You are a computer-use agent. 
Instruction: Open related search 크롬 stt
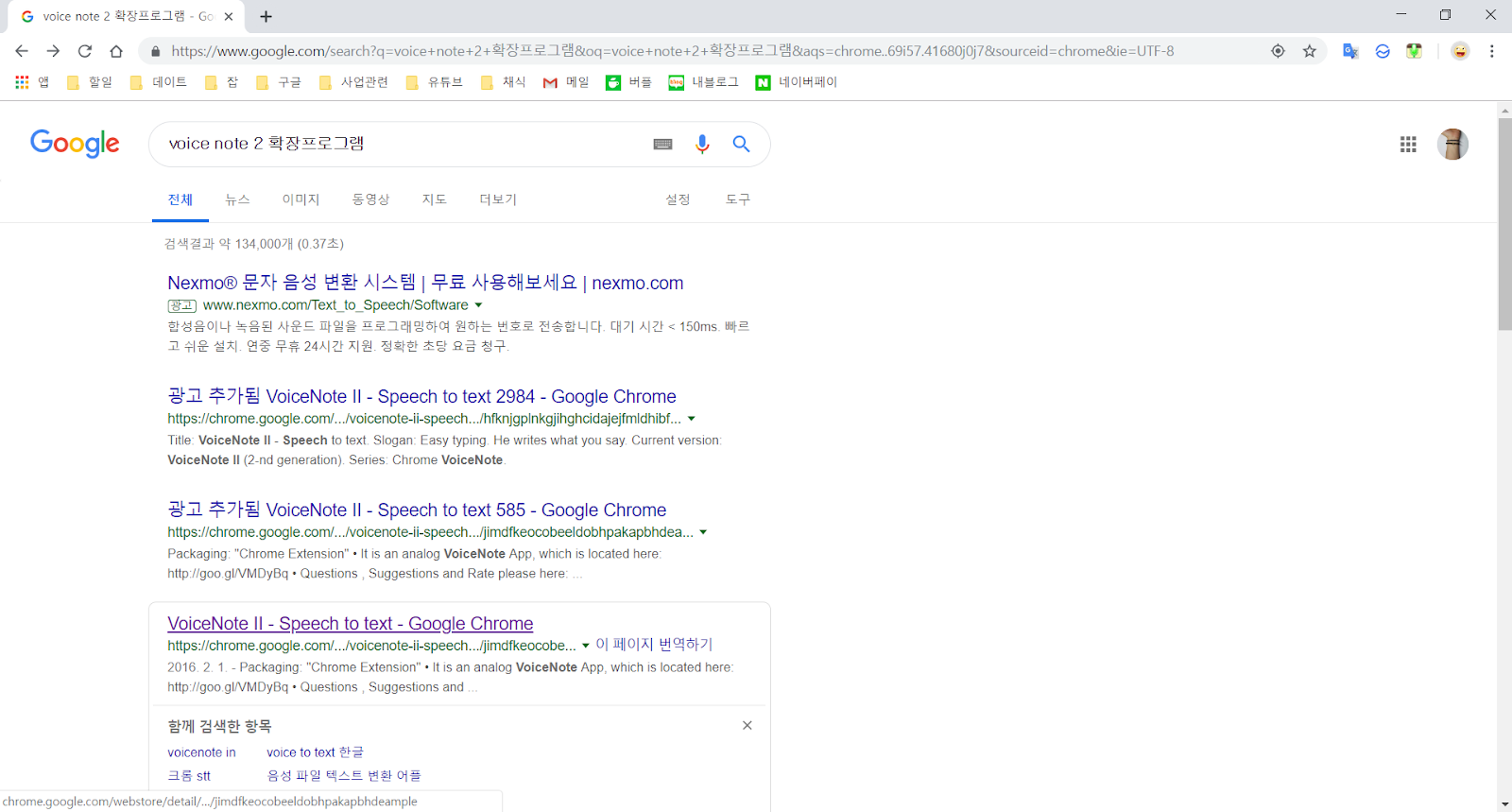189,776
